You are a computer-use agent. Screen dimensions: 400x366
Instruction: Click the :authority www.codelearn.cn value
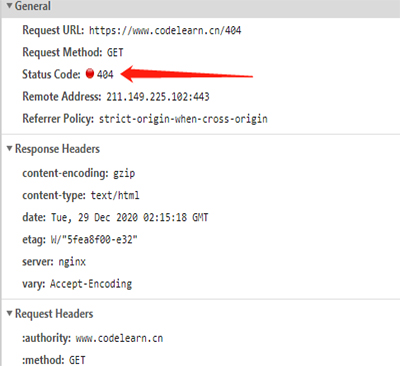(x=119, y=338)
